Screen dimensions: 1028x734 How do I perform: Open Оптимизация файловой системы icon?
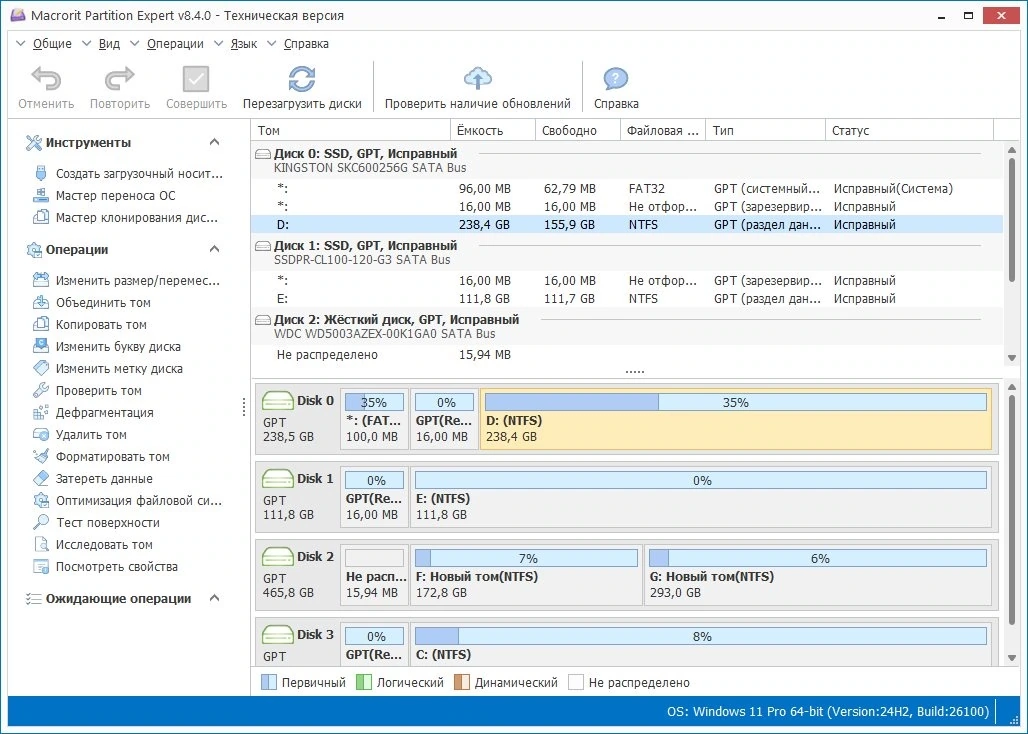pos(41,500)
